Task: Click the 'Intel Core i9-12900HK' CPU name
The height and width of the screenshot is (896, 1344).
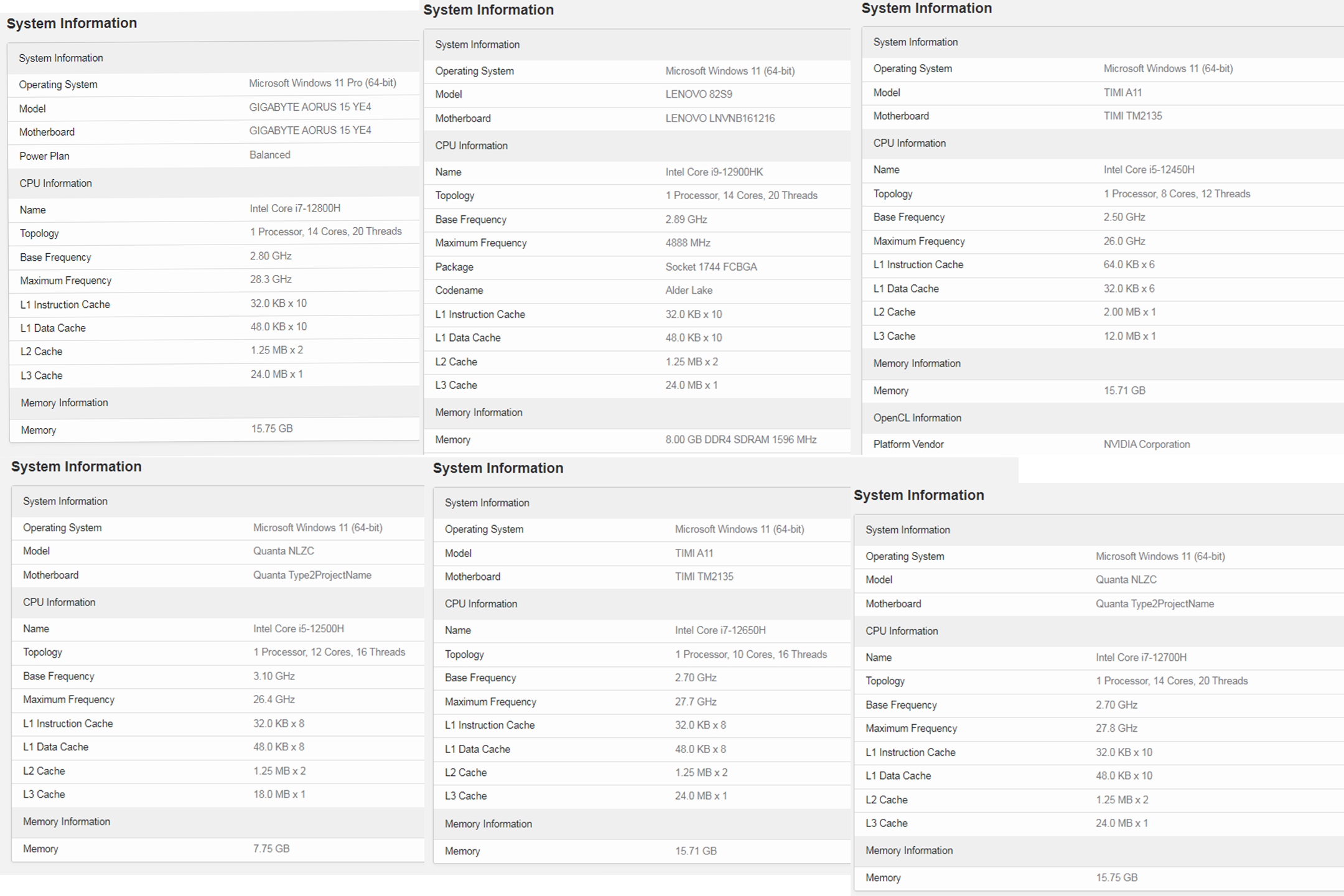Action: (x=714, y=172)
